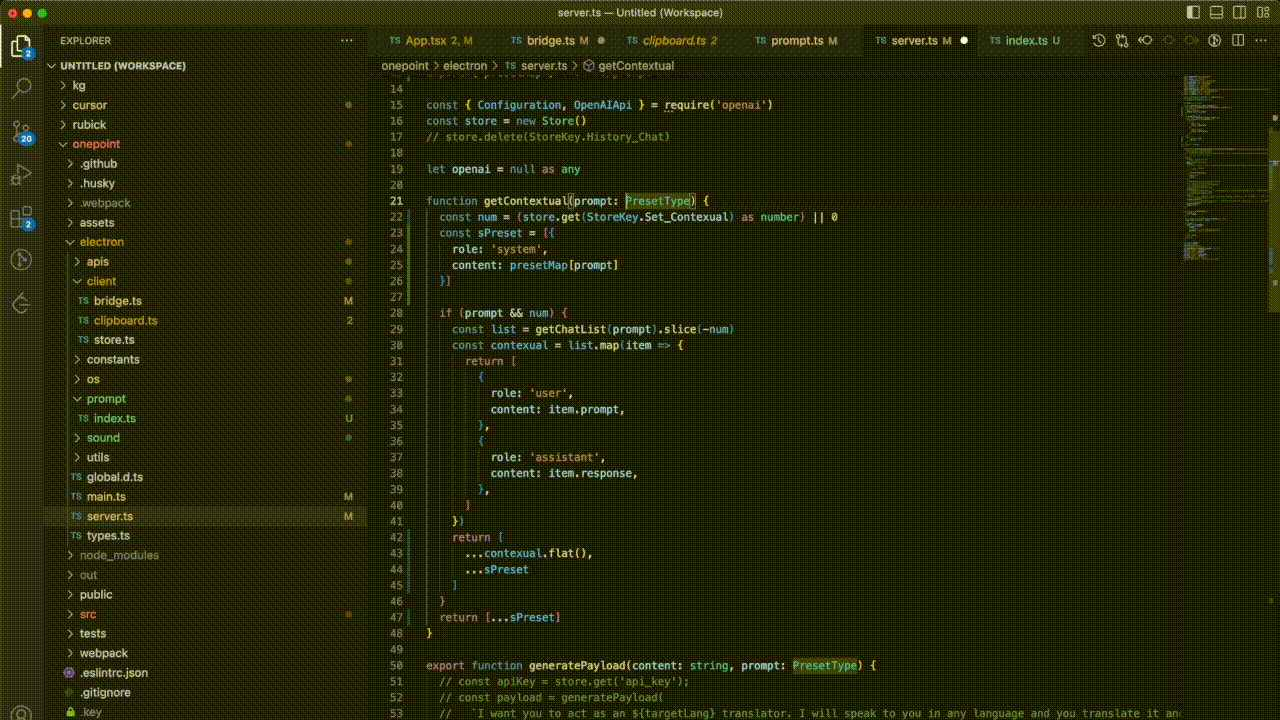Switch to the clipboard.ts tab
The height and width of the screenshot is (720, 1280).
(x=673, y=41)
